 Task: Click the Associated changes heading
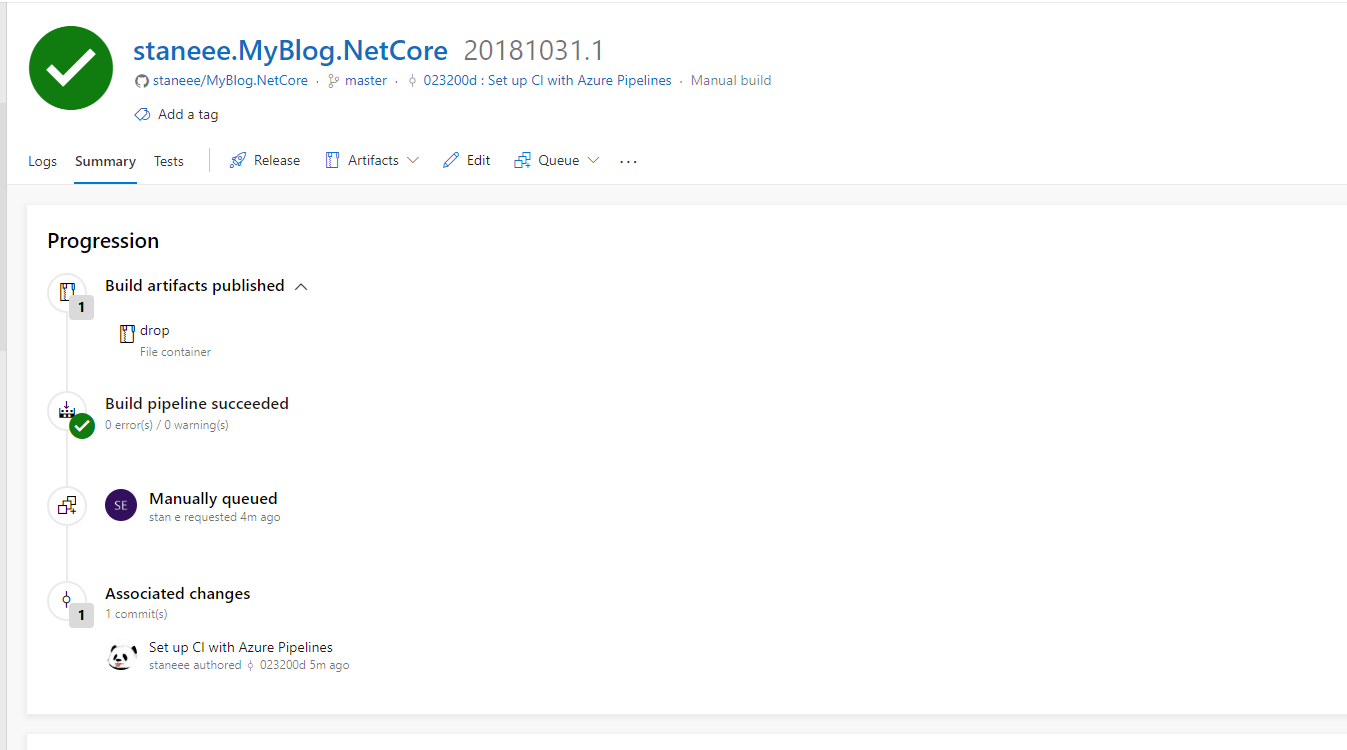pos(178,594)
